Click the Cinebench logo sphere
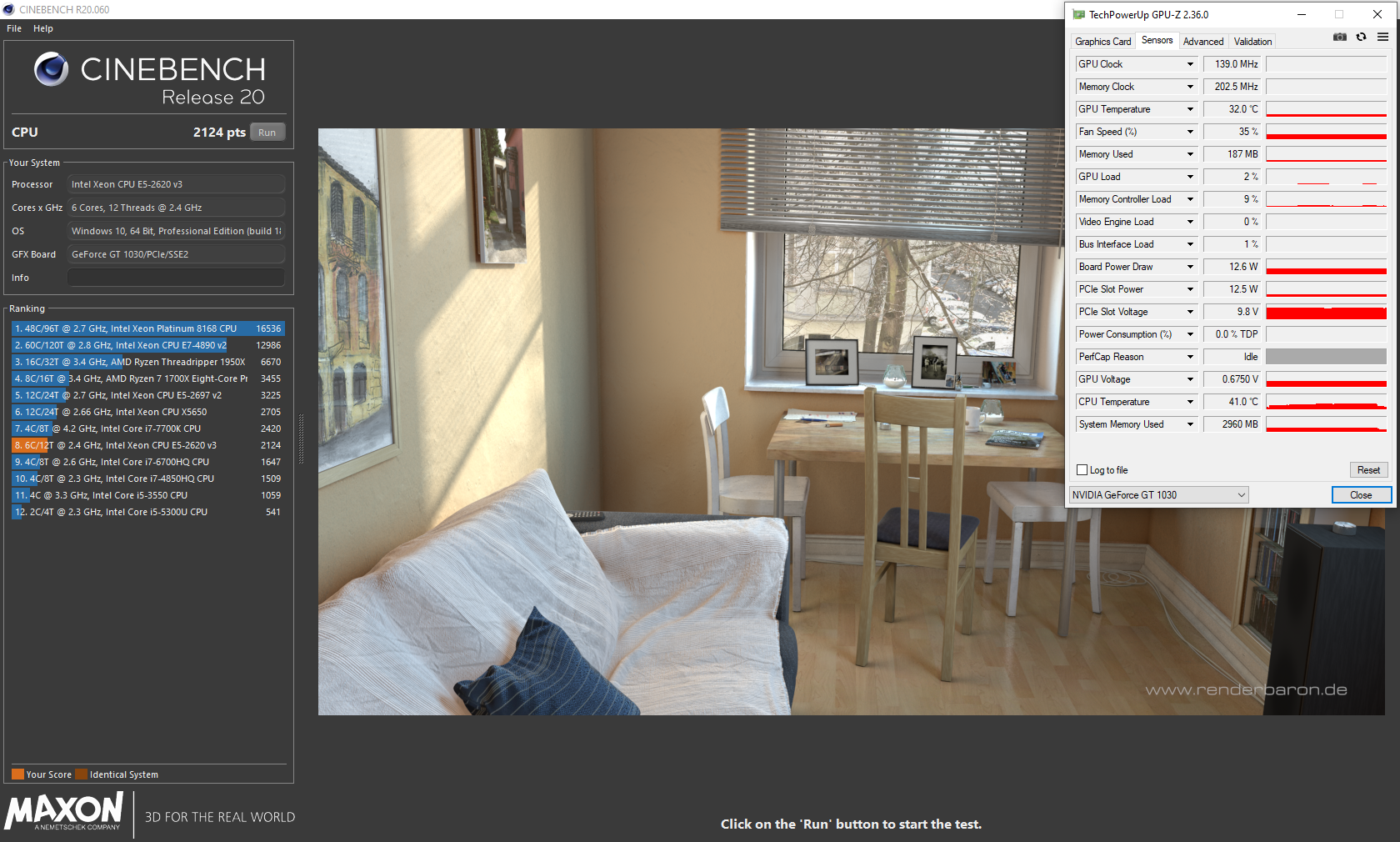 (x=51, y=69)
